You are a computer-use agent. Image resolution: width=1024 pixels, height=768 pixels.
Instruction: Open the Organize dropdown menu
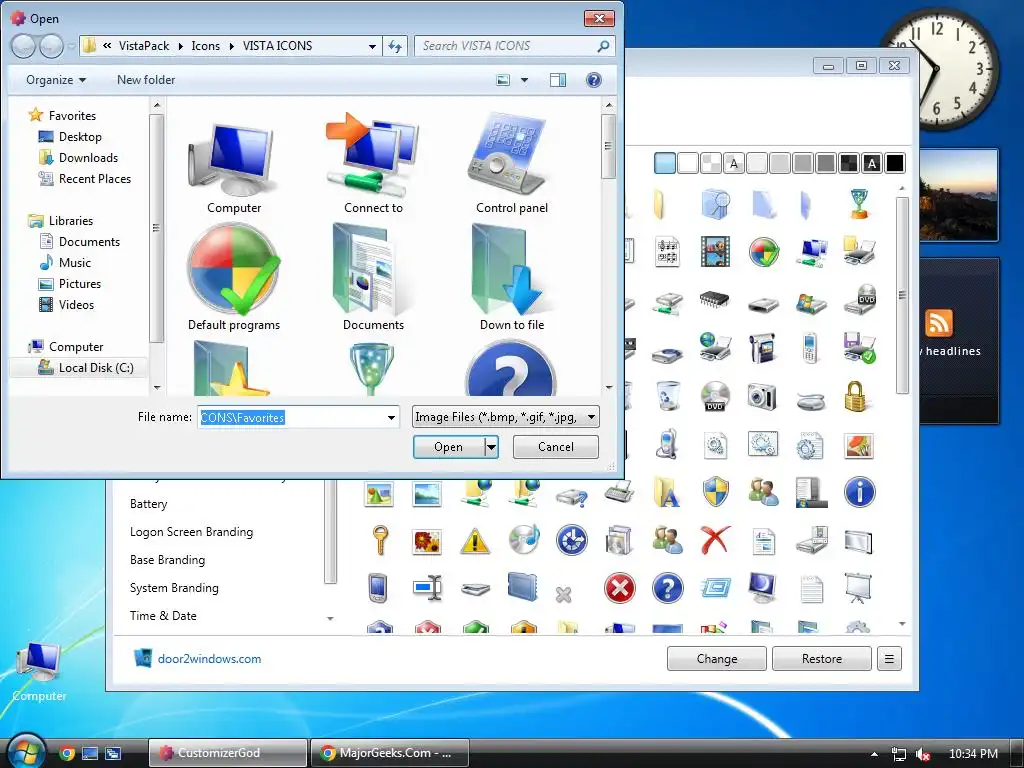pyautogui.click(x=56, y=80)
